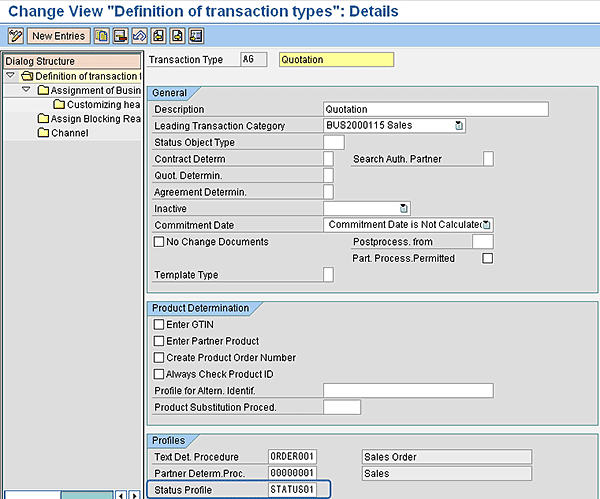
Task: Select the Customizing header tree node
Action: (x=100, y=105)
